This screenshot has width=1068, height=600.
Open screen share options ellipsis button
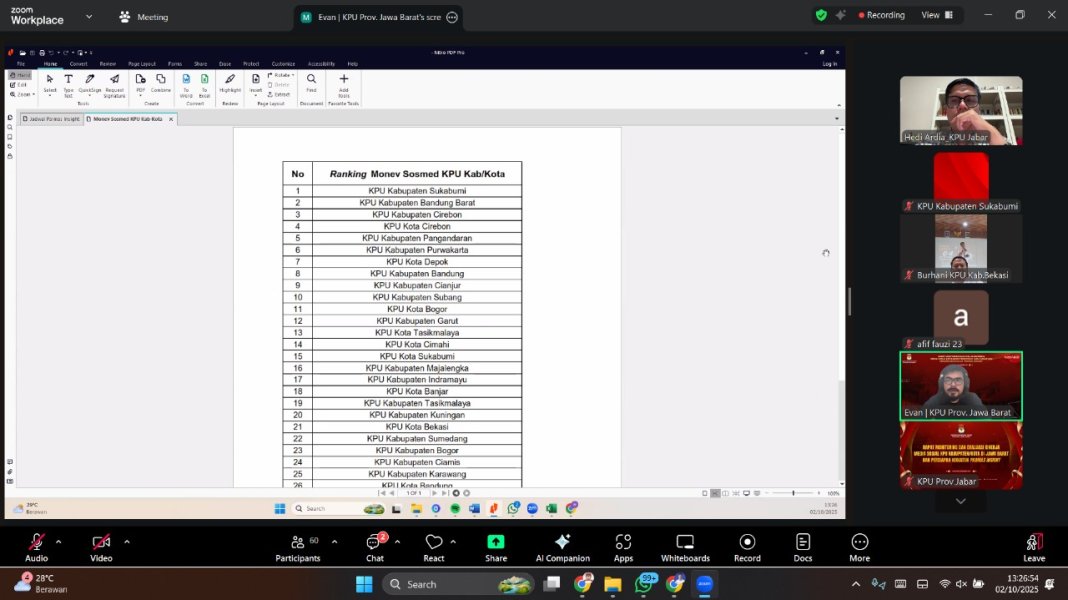pos(452,17)
